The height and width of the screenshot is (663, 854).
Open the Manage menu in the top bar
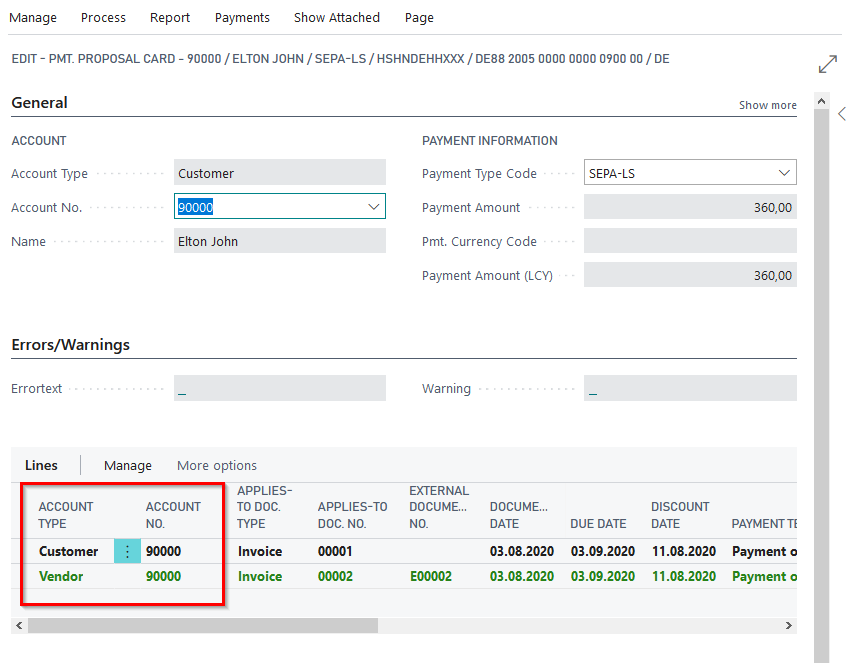tap(33, 17)
